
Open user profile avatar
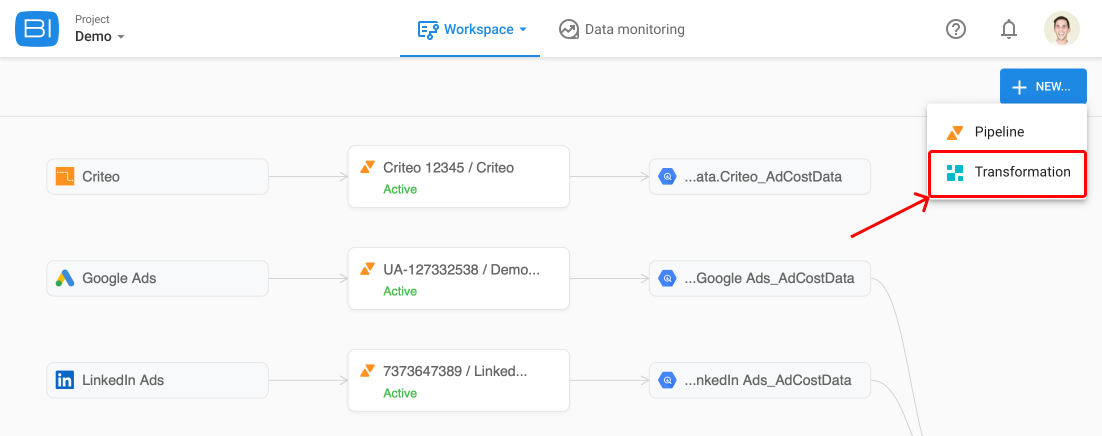[1062, 29]
